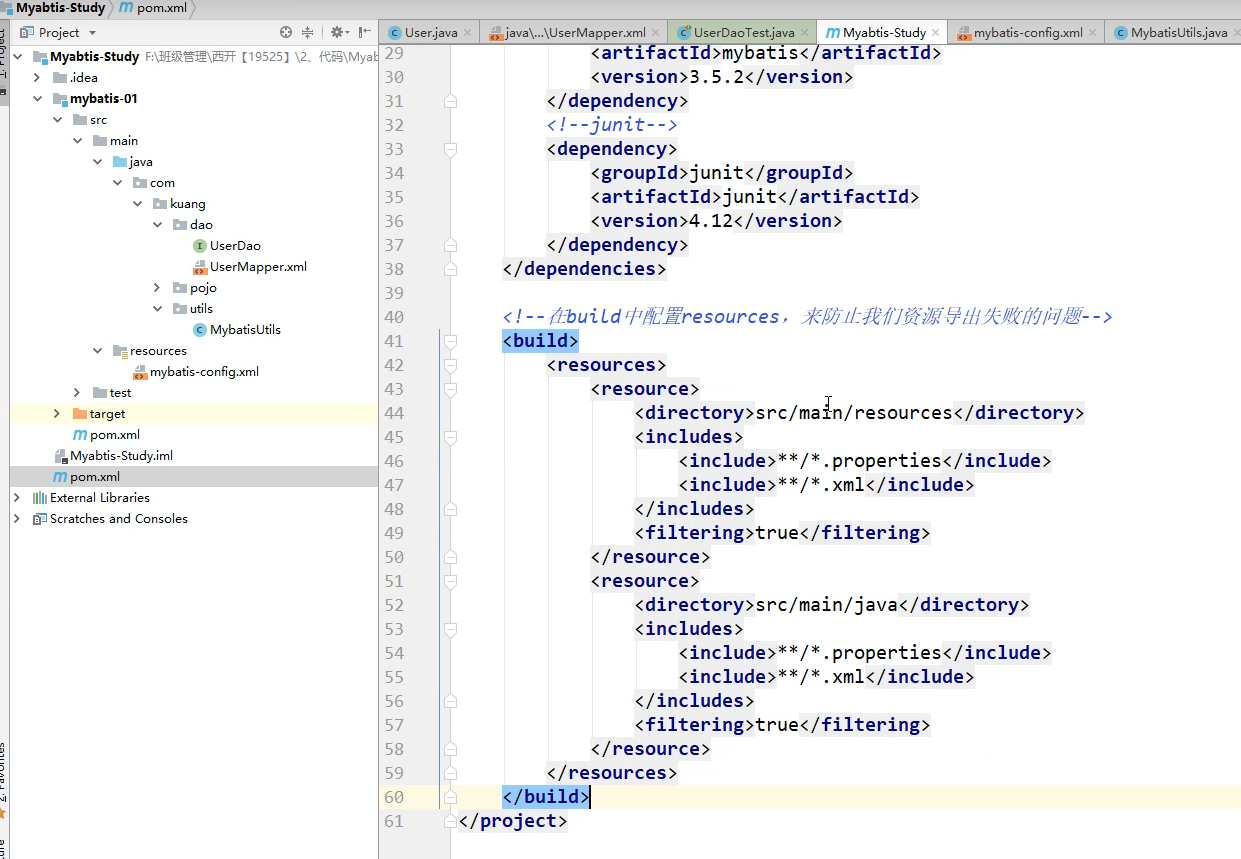This screenshot has height=859, width=1241.
Task: Select UserMapper.xml in project tree
Action: tap(258, 267)
